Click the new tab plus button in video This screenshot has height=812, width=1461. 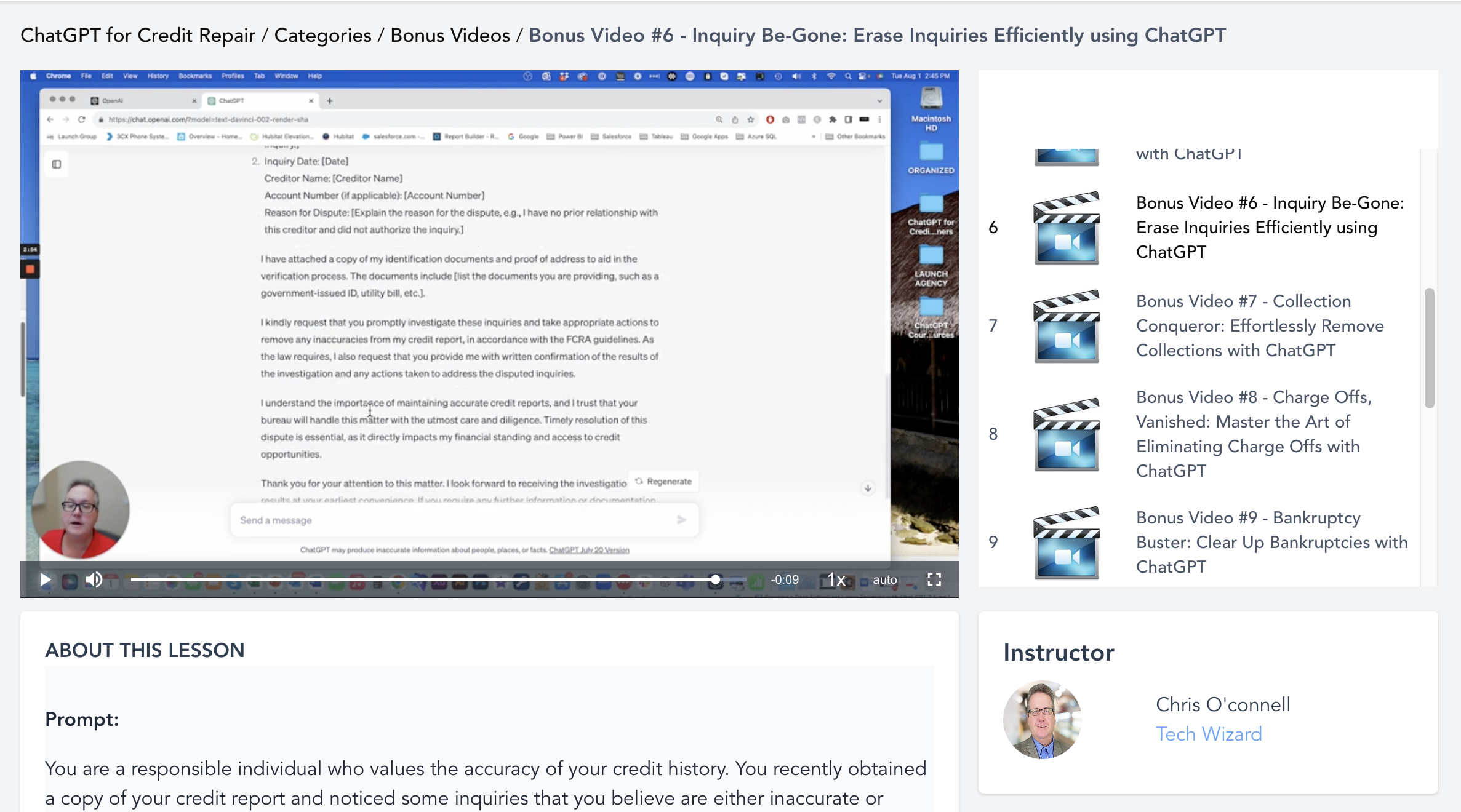(330, 101)
